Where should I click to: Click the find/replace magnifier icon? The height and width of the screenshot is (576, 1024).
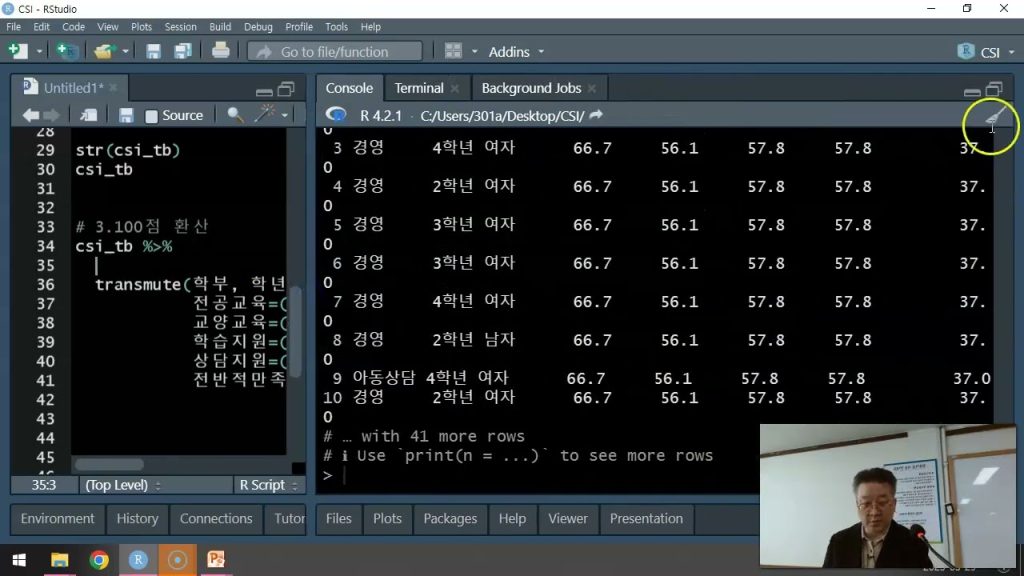coord(235,115)
